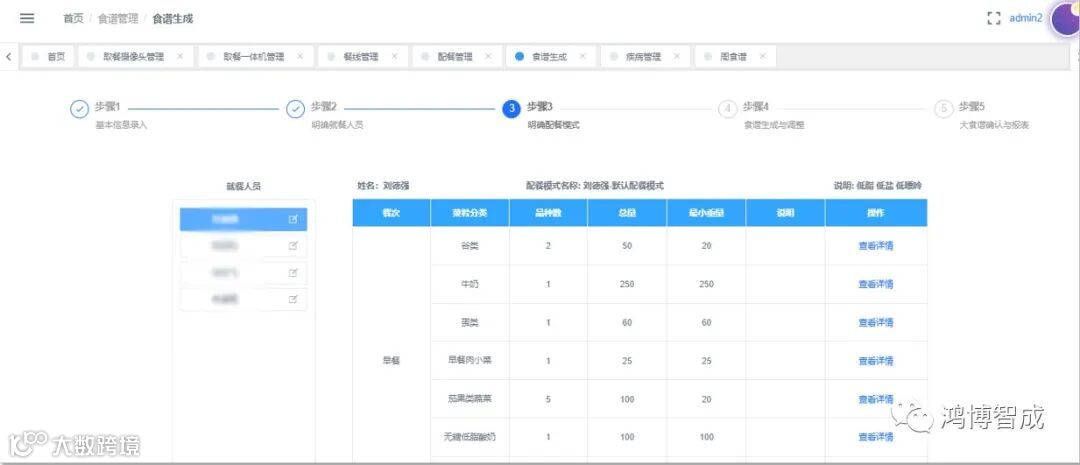Click the 步骤2 明确就餐人员 step label
The height and width of the screenshot is (465, 1080).
(338, 115)
